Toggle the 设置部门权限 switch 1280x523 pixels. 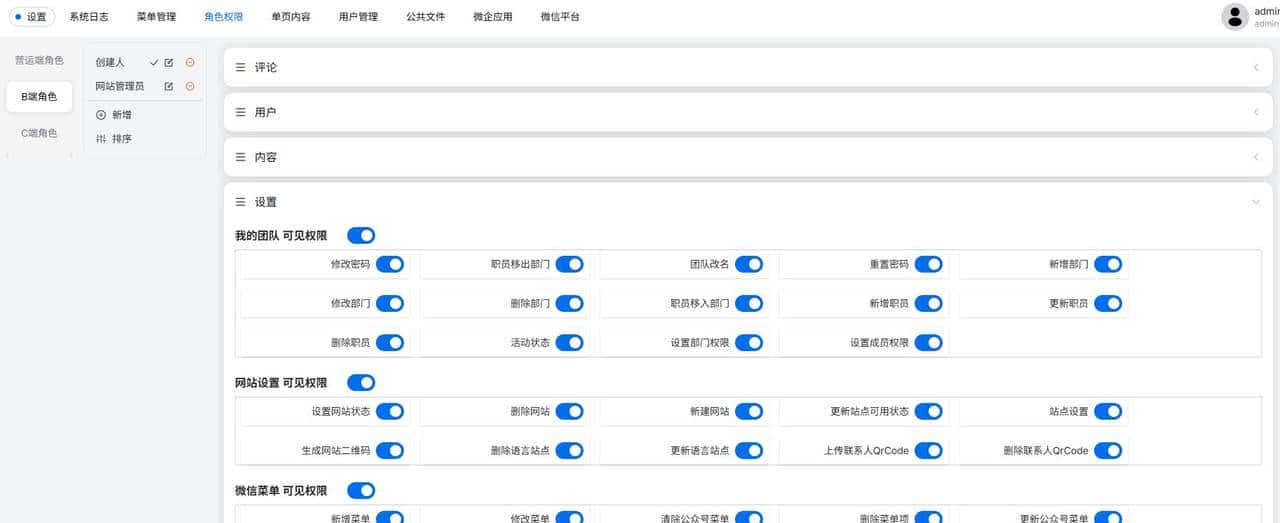point(749,342)
